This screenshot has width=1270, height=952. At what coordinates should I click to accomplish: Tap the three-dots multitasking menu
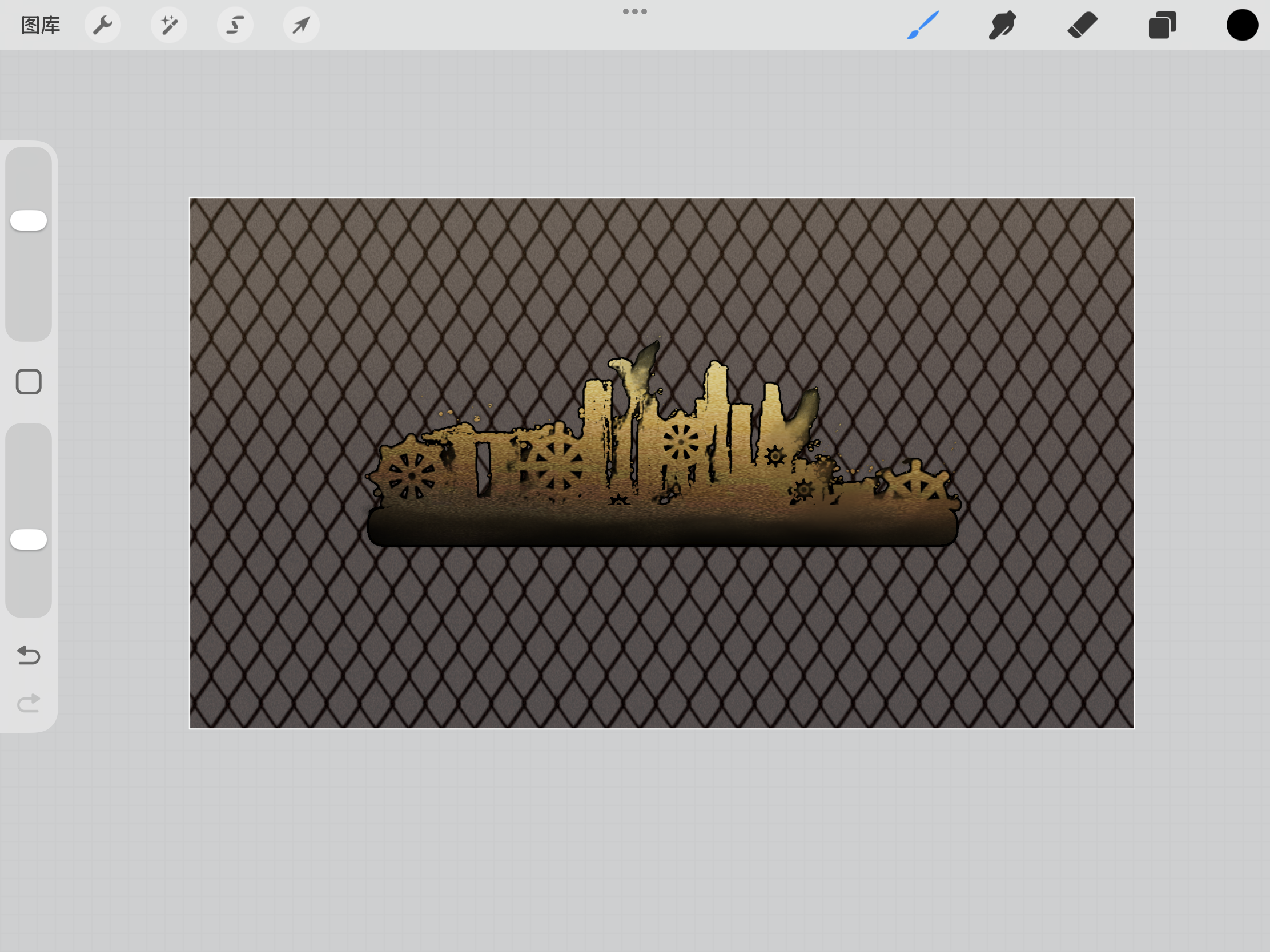[635, 11]
